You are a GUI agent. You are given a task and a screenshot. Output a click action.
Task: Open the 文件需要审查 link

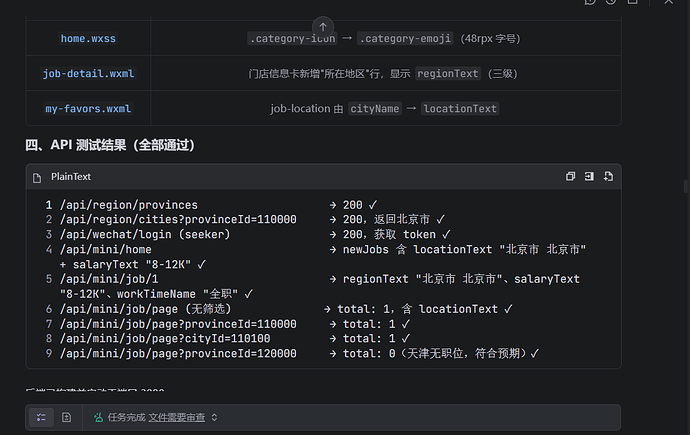tap(176, 417)
